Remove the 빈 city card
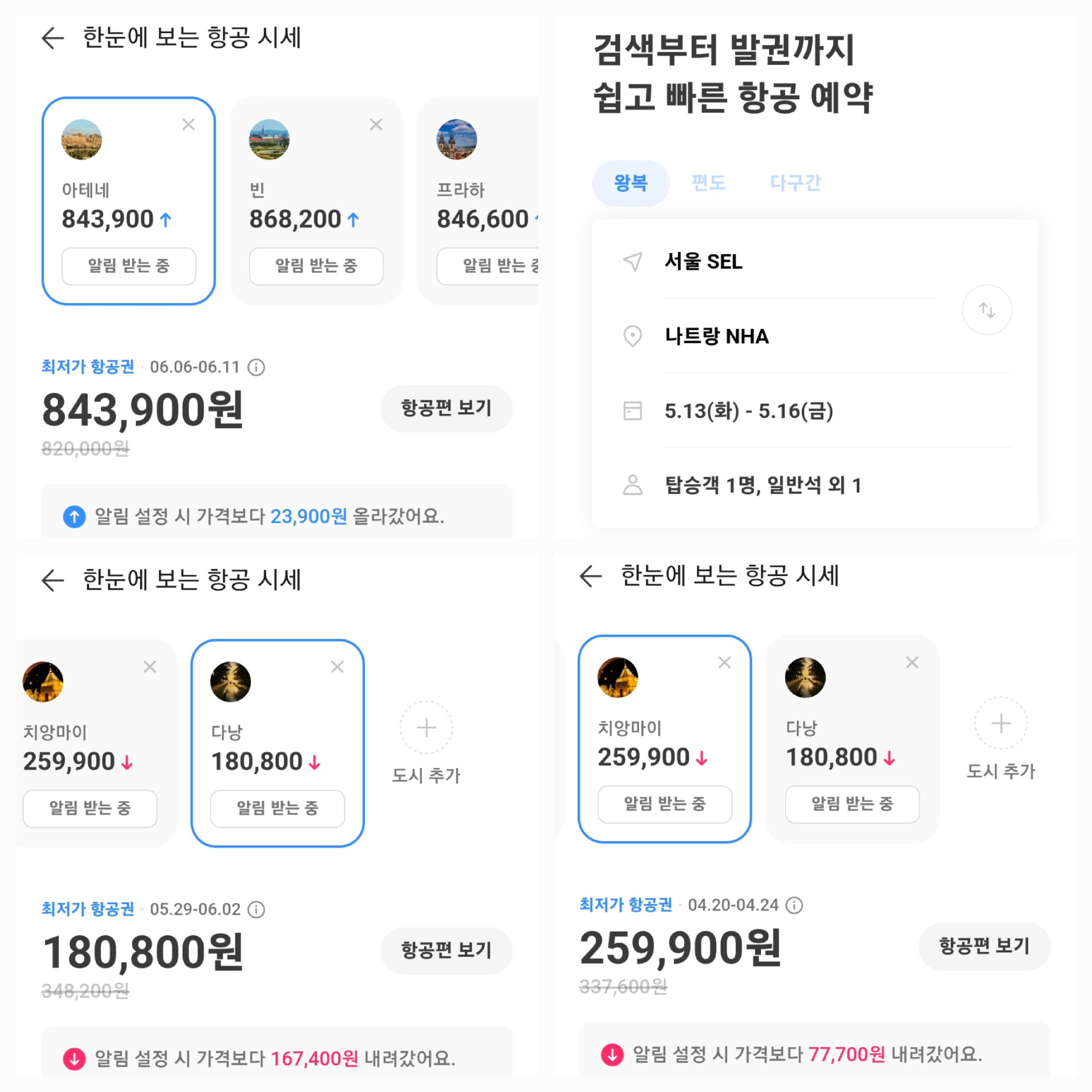 point(376,124)
